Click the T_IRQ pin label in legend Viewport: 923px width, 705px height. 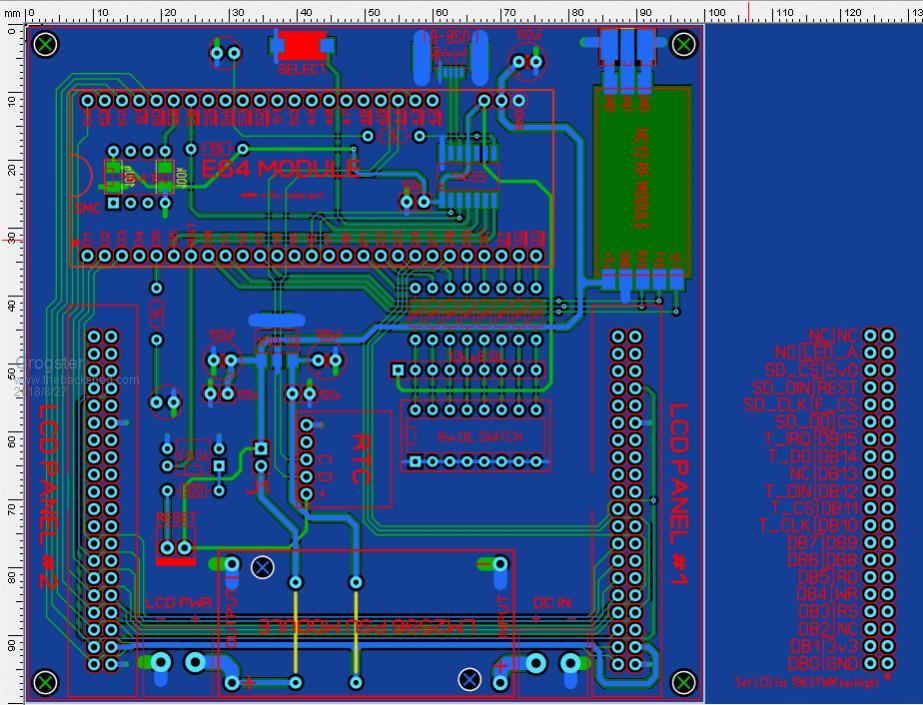pos(787,439)
